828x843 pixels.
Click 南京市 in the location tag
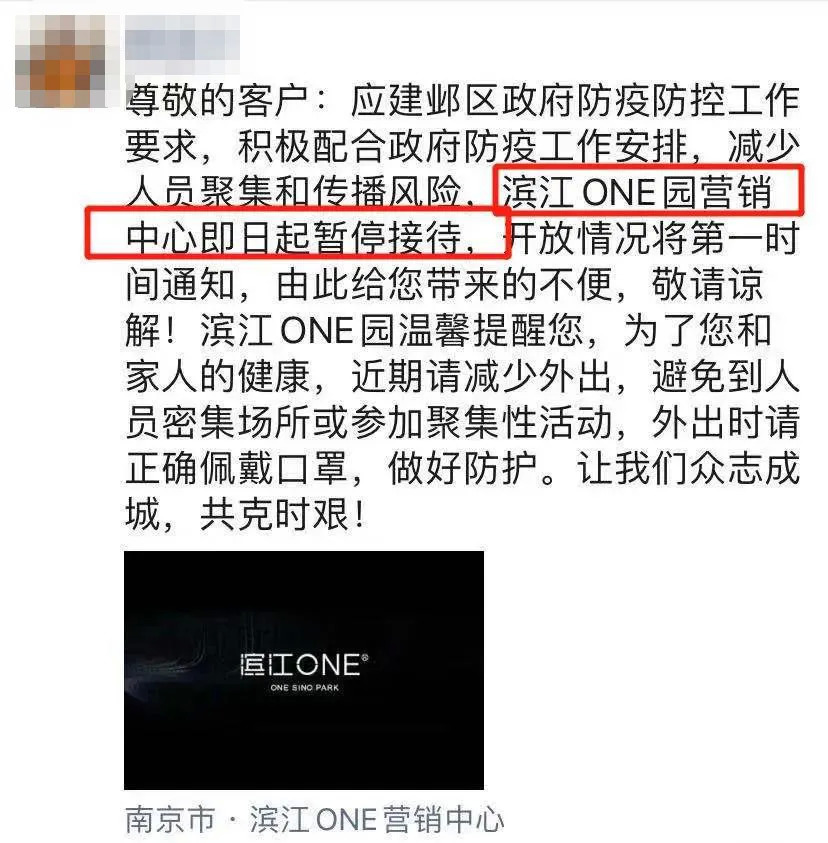pyautogui.click(x=170, y=819)
